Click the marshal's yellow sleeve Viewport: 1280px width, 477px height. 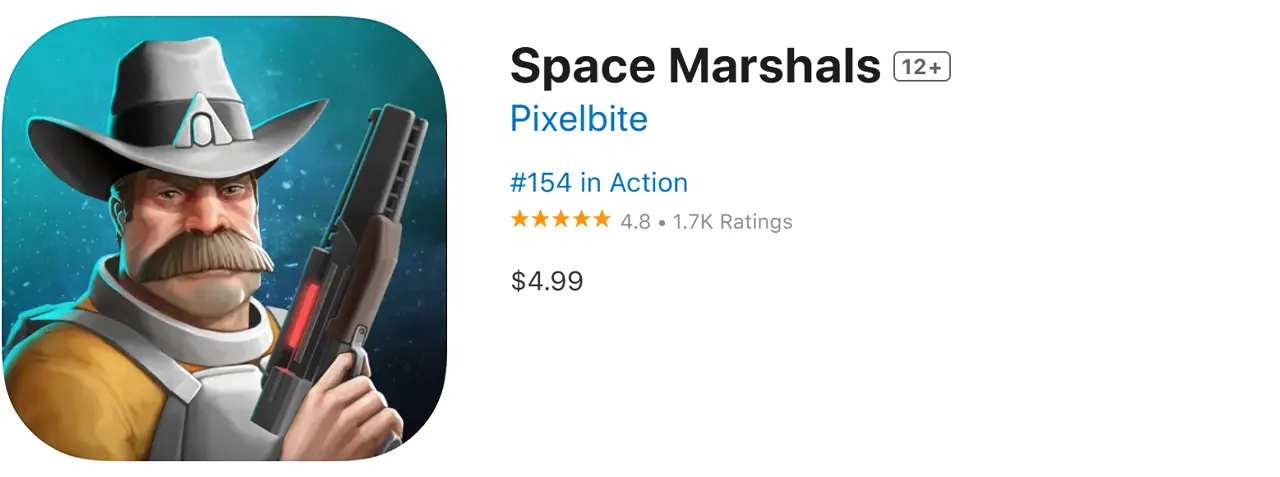point(50,370)
